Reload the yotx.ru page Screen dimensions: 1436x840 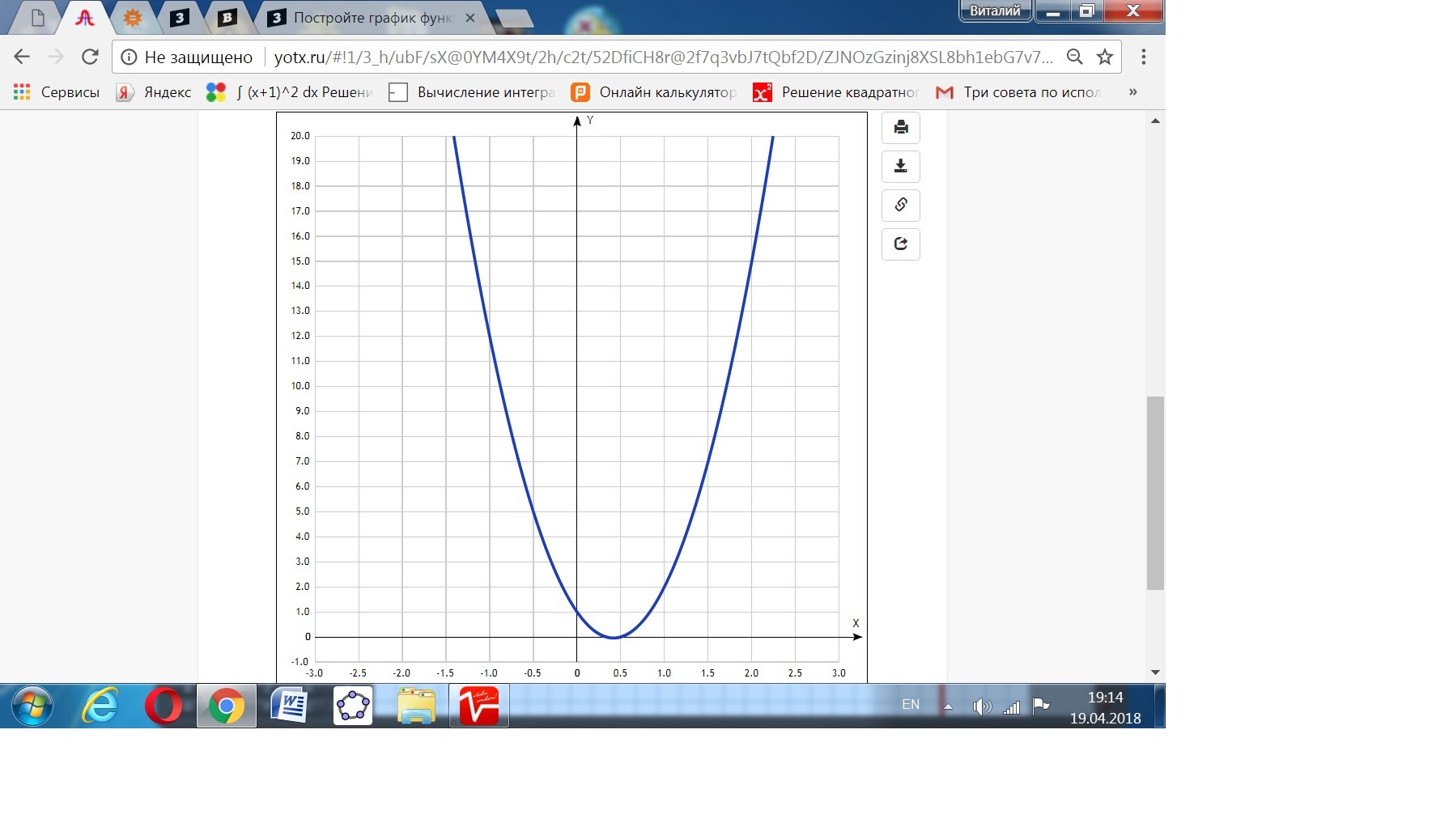pos(90,57)
